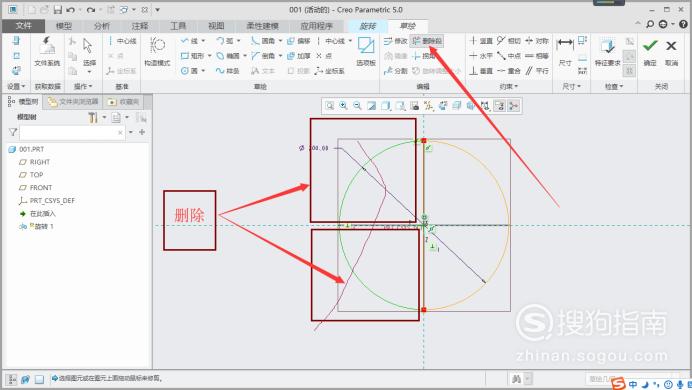Screen dimensions: 692x390
Task: Click 确定 (OK) green checkmark
Action: click(650, 52)
